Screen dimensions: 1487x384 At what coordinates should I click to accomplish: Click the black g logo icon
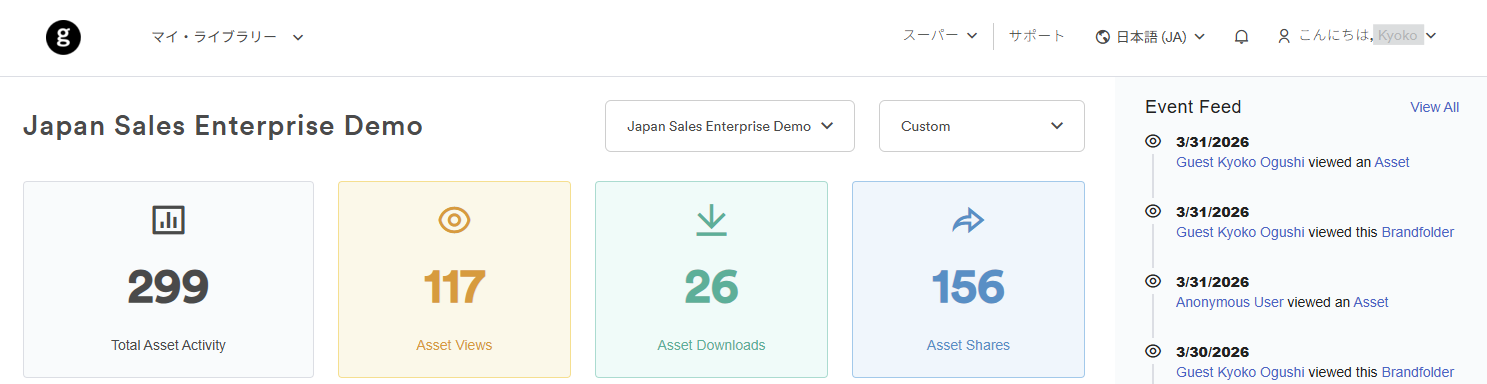tap(63, 37)
